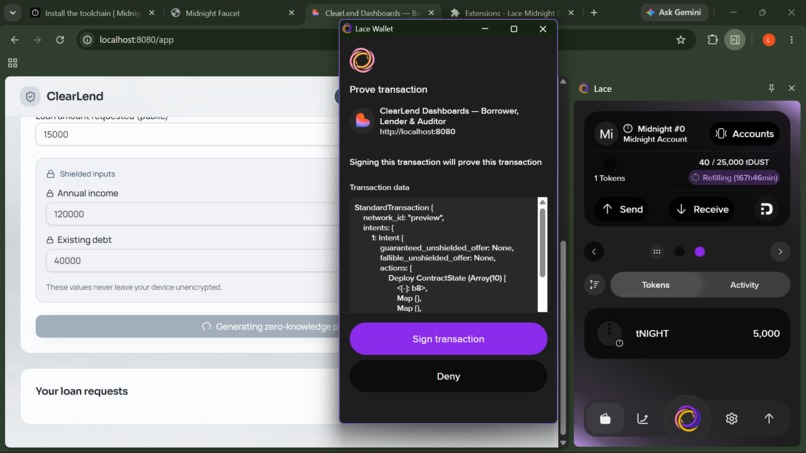Click the Lace sort filter icon
Viewport: 806px width, 453px height.
tap(594, 285)
